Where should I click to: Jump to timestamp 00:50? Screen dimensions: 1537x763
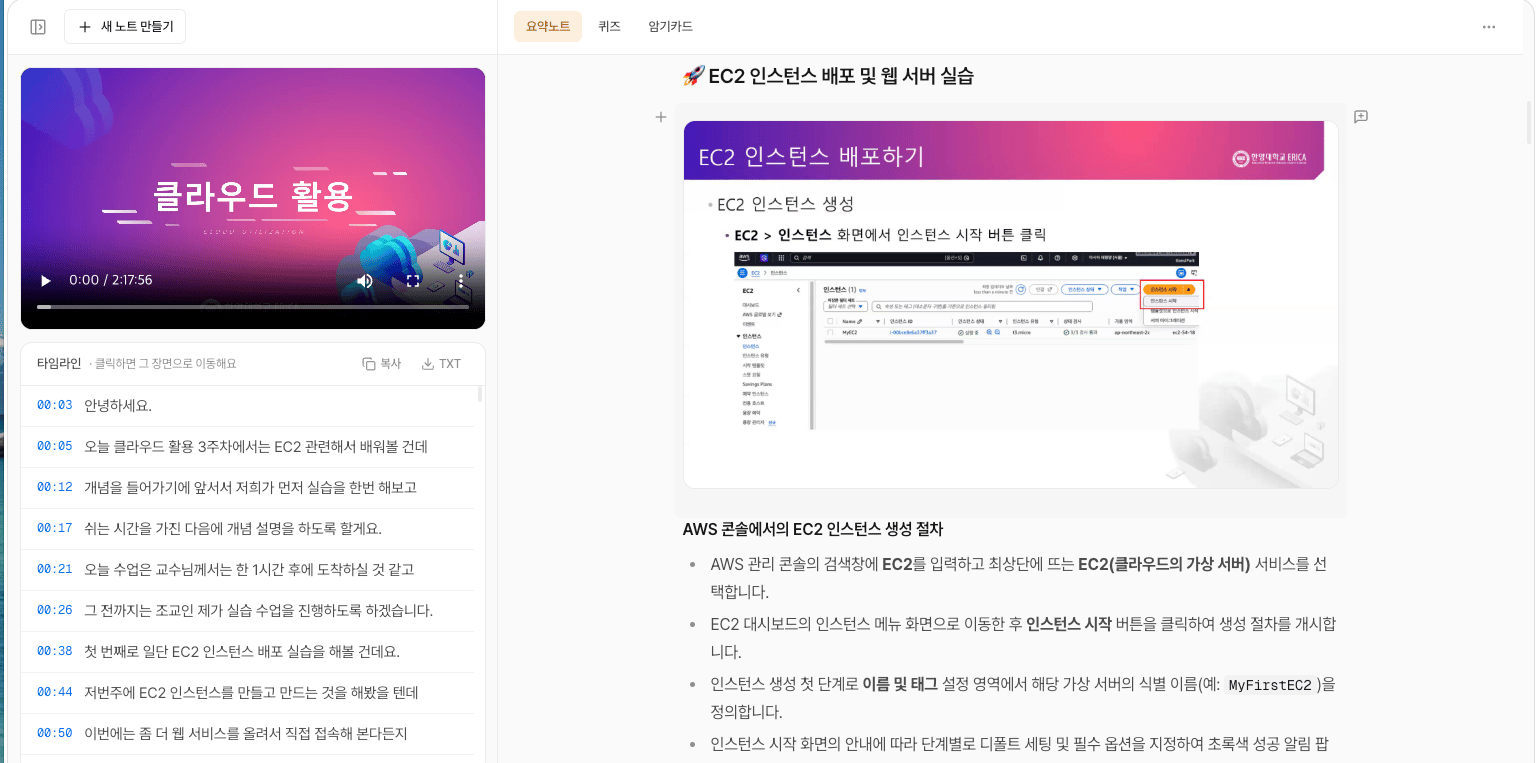[x=55, y=733]
